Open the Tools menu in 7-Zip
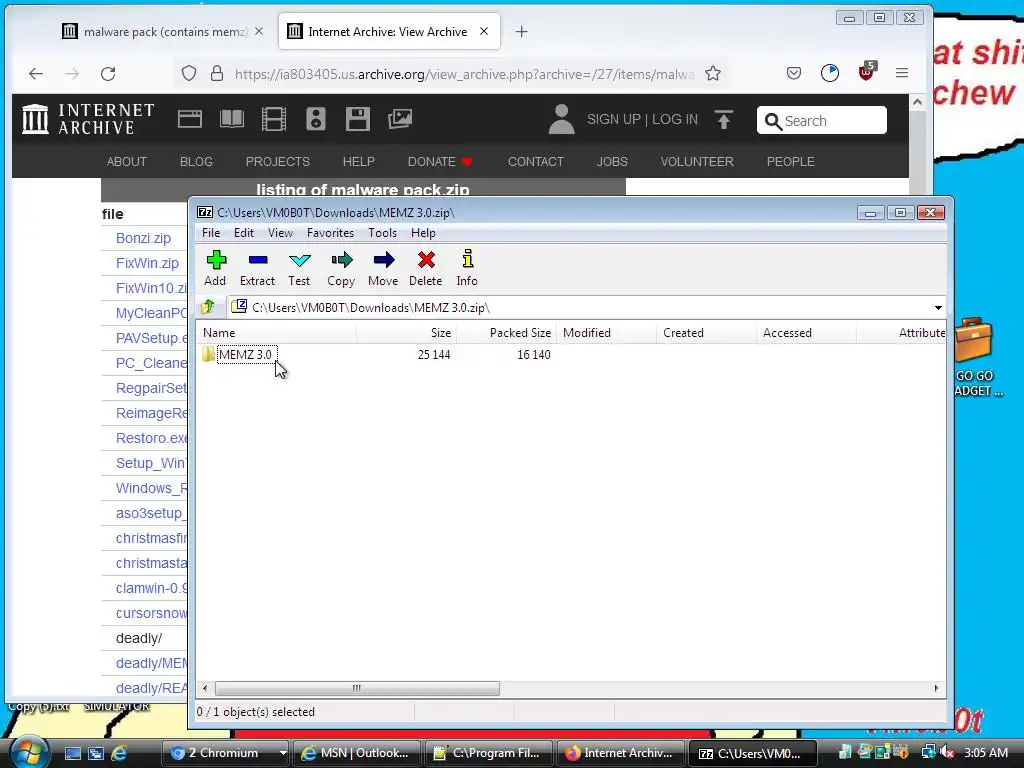The width and height of the screenshot is (1024, 768). point(382,233)
